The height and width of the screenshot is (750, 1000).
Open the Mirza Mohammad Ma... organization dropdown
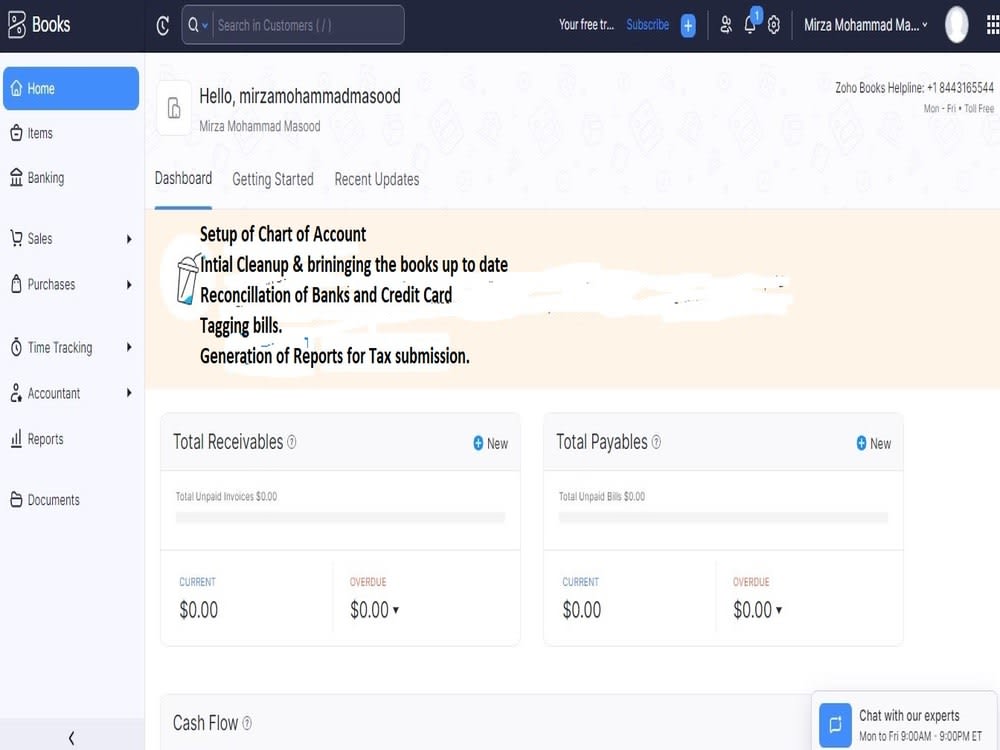[x=865, y=25]
